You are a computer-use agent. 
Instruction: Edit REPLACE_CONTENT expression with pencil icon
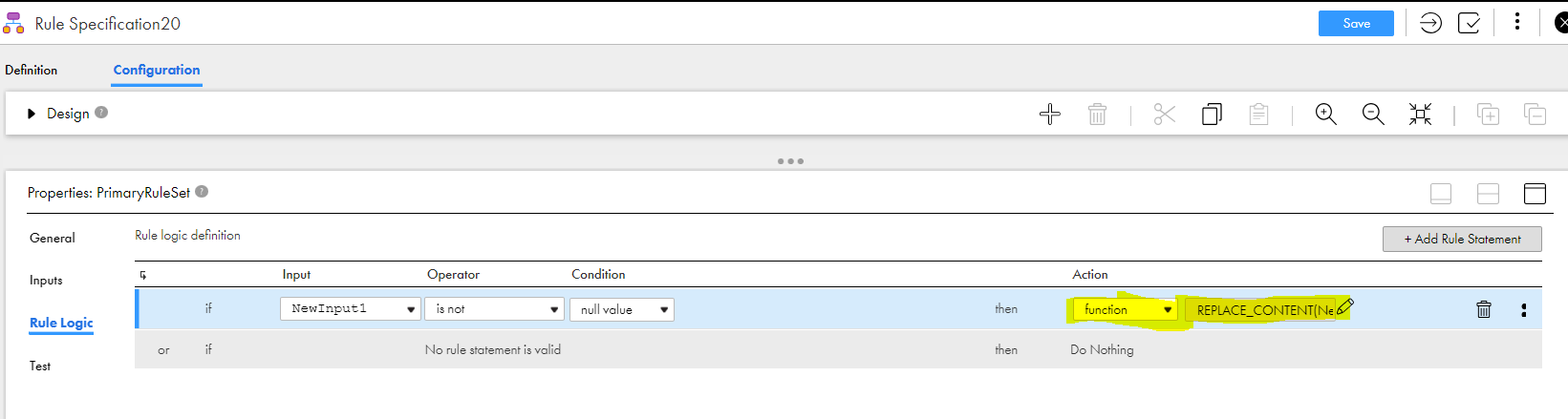1344,307
